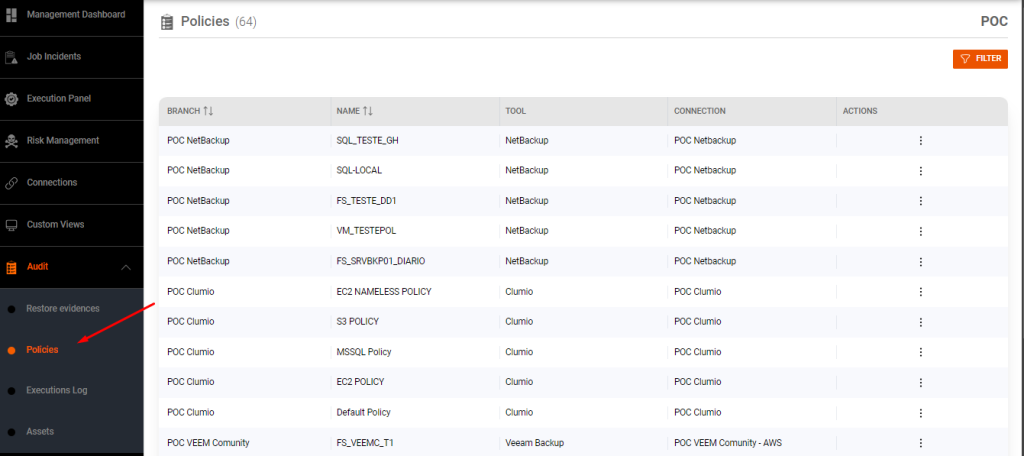Open Assets submenu item
Screen dimensions: 1024x456
[40, 432]
